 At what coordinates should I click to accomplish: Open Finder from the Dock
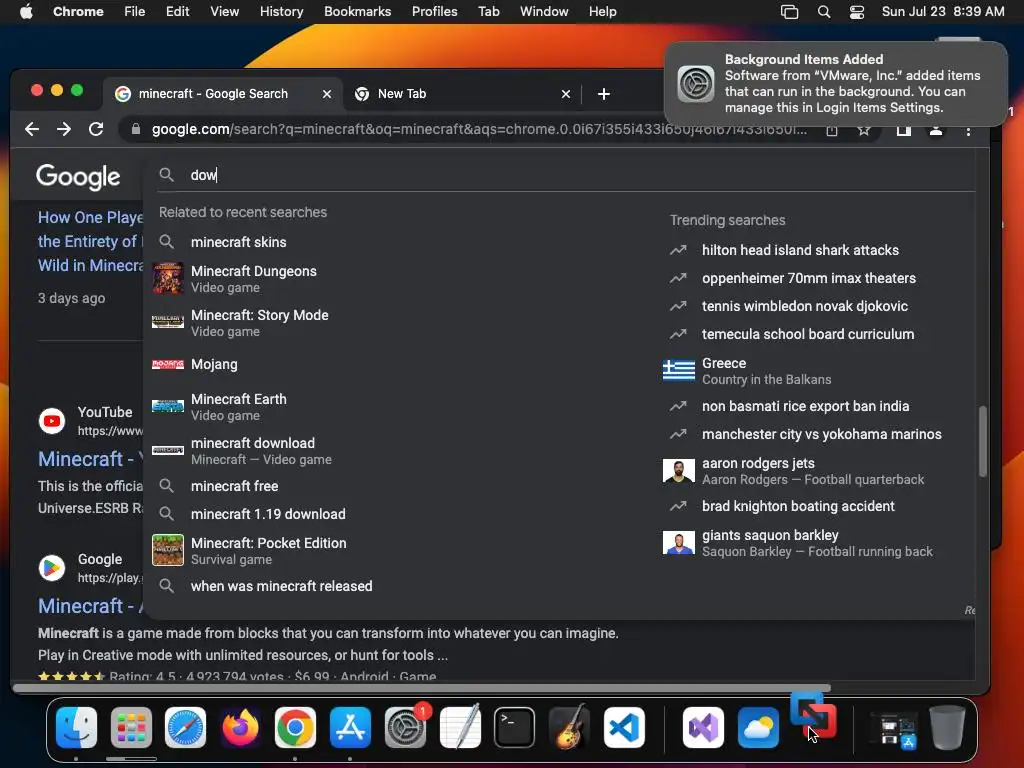(x=76, y=727)
